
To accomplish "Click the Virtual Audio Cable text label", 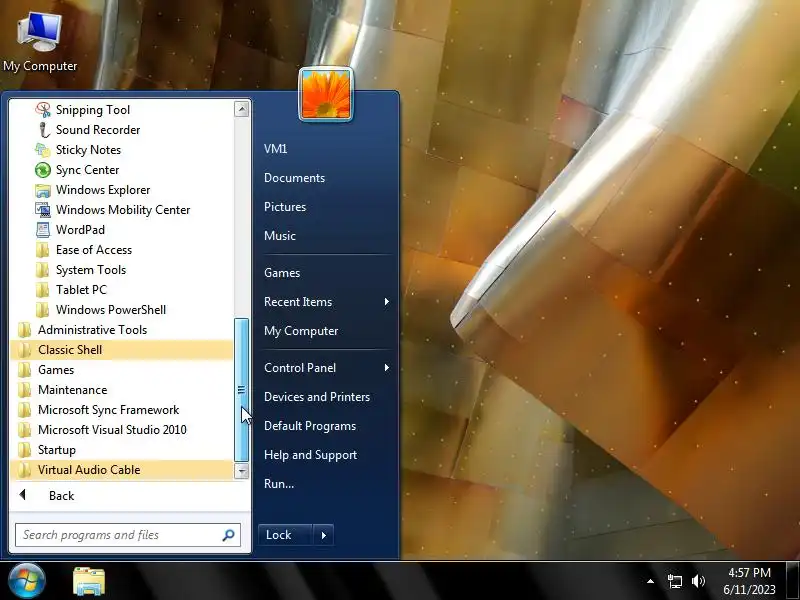I will [89, 470].
